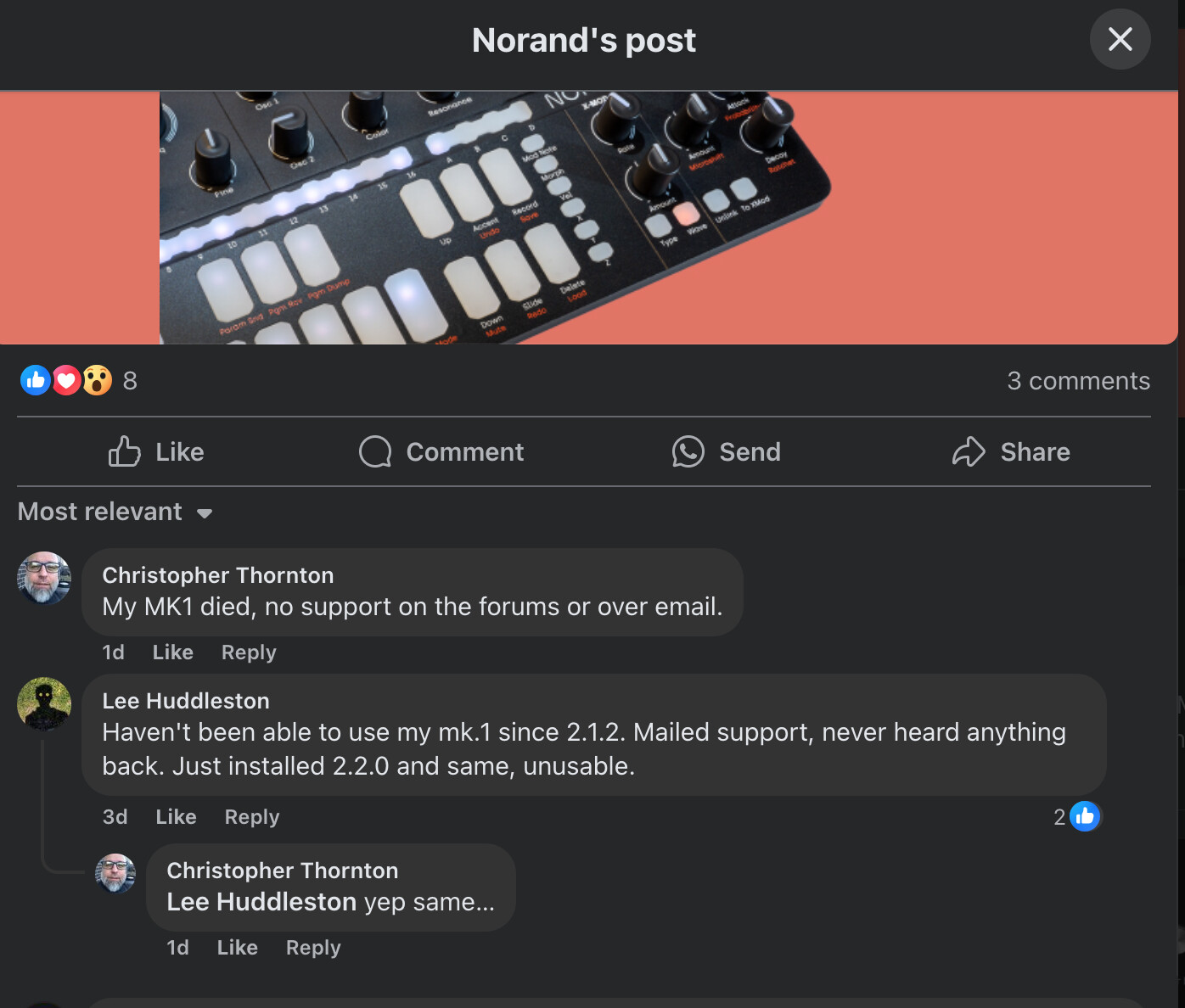
Task: Click the bold Lee Huddleston mention in reply
Action: [261, 901]
